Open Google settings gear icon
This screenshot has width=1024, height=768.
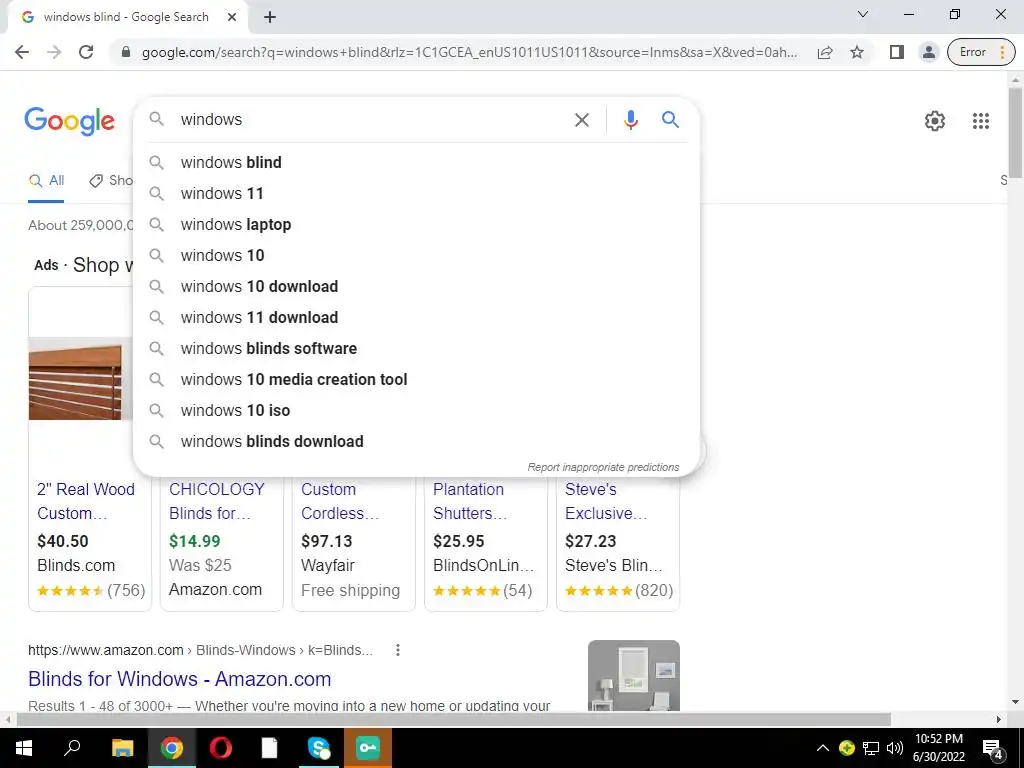(x=935, y=121)
